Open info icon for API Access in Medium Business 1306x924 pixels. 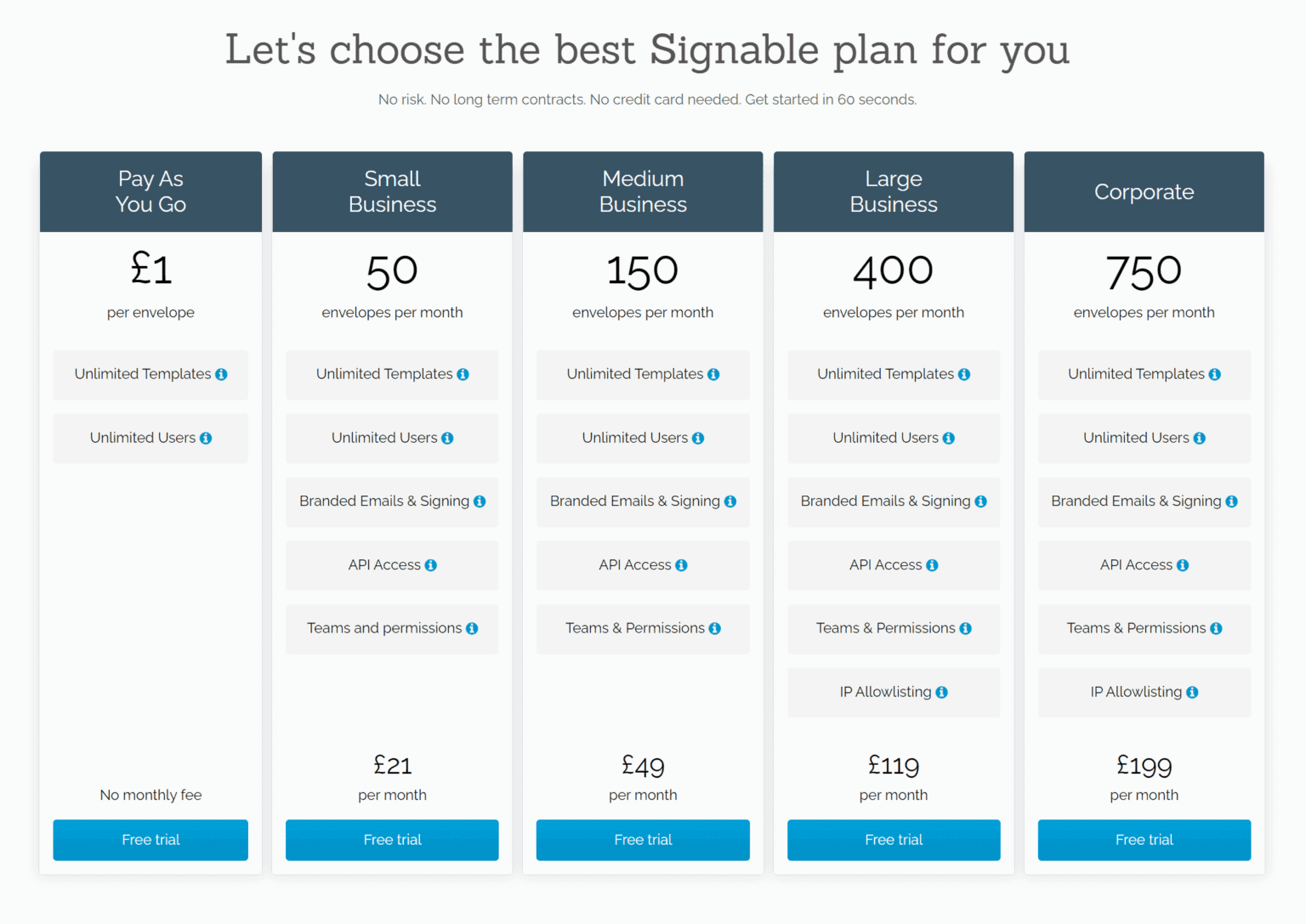point(682,564)
